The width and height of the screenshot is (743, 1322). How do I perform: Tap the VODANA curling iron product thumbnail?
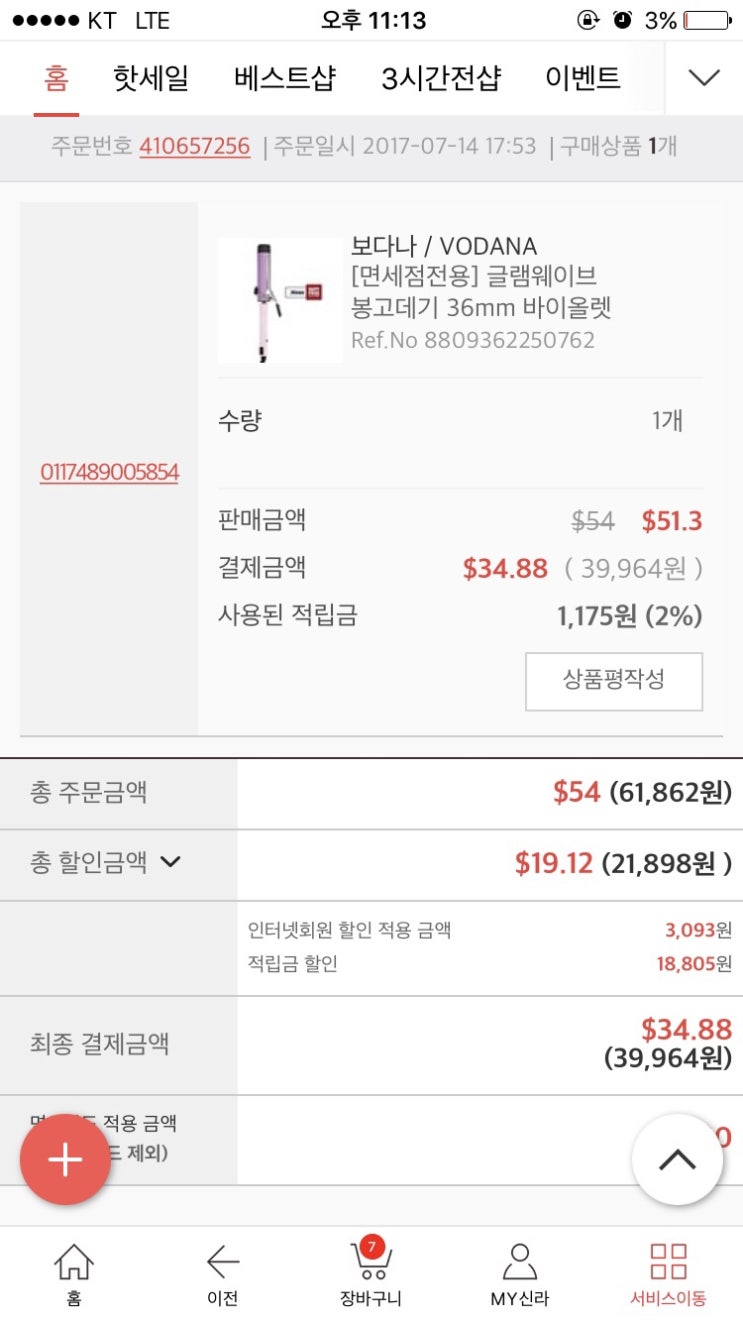coord(279,300)
